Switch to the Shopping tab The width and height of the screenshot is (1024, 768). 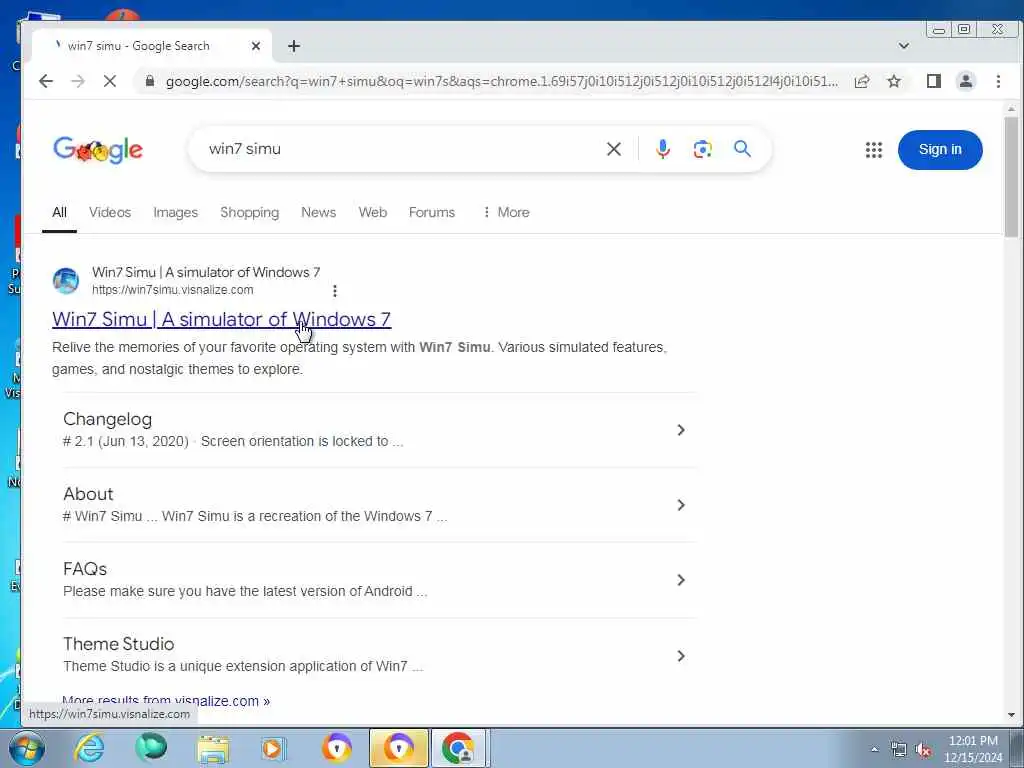point(249,212)
